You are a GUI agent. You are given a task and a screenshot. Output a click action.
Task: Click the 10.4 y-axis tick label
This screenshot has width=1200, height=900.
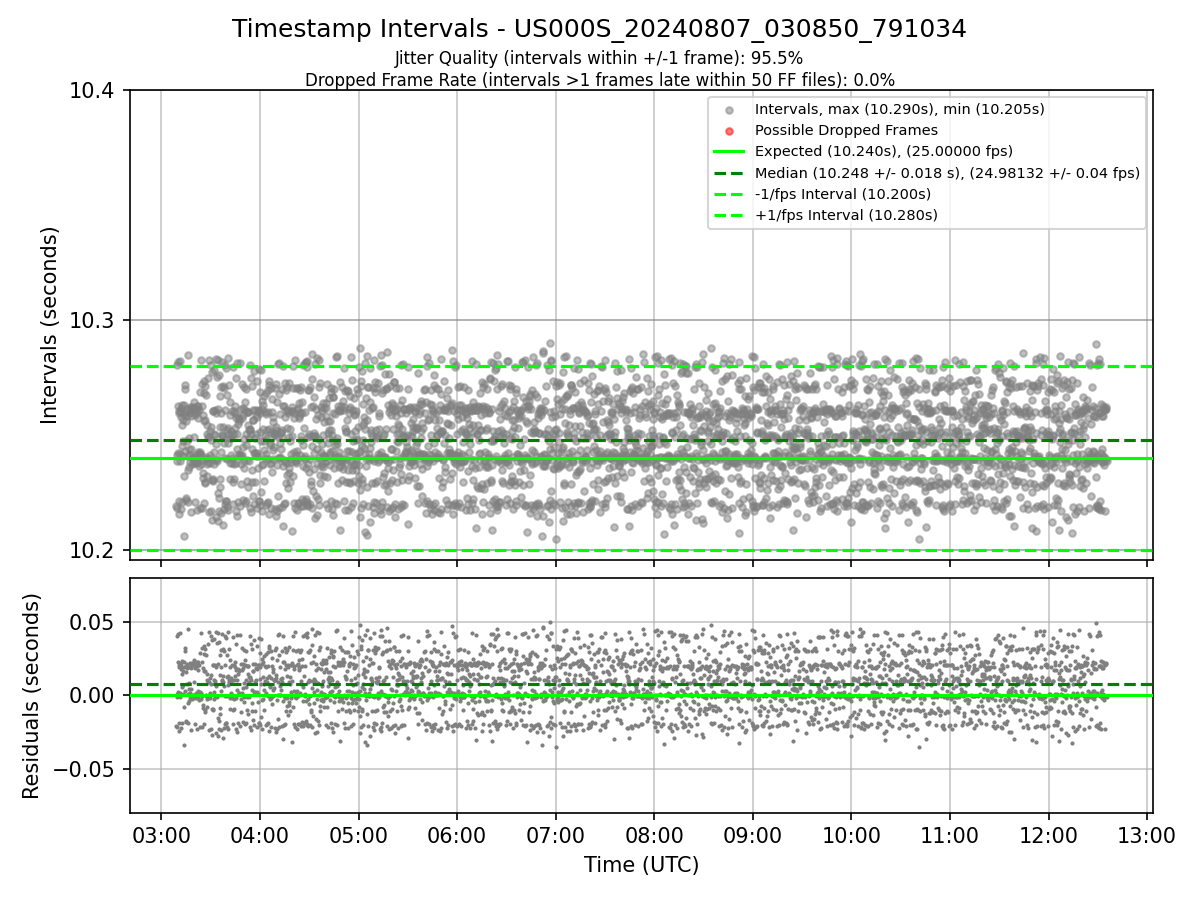pos(94,91)
